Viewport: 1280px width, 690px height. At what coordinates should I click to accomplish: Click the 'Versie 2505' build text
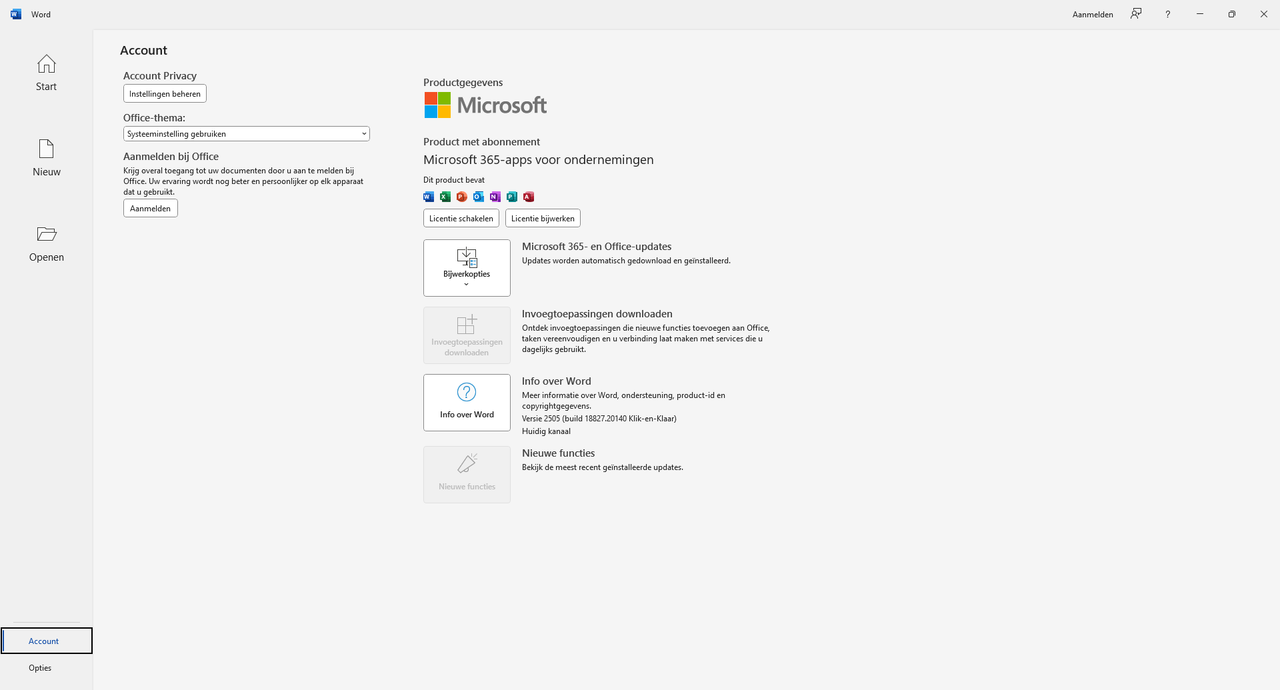pos(599,419)
